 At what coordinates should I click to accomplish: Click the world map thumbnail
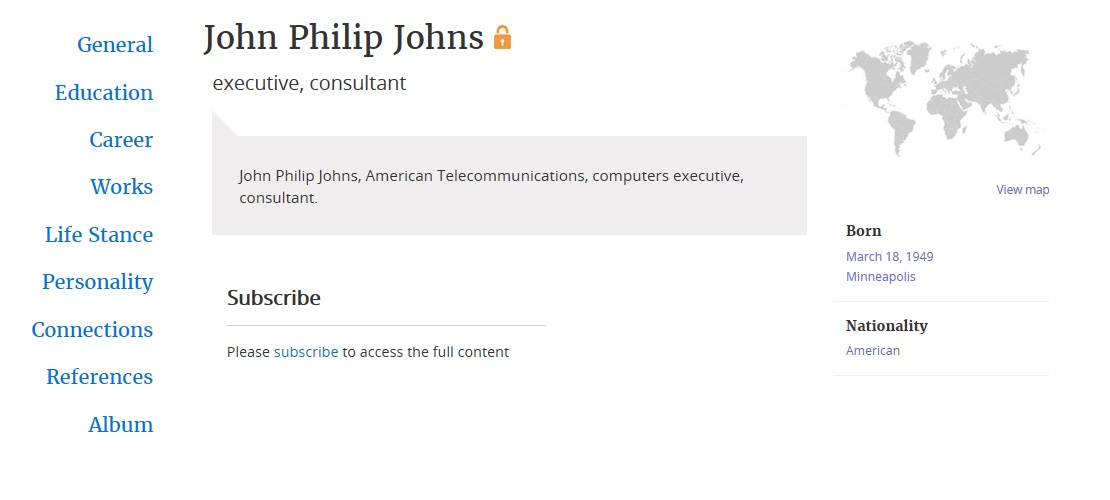click(943, 99)
